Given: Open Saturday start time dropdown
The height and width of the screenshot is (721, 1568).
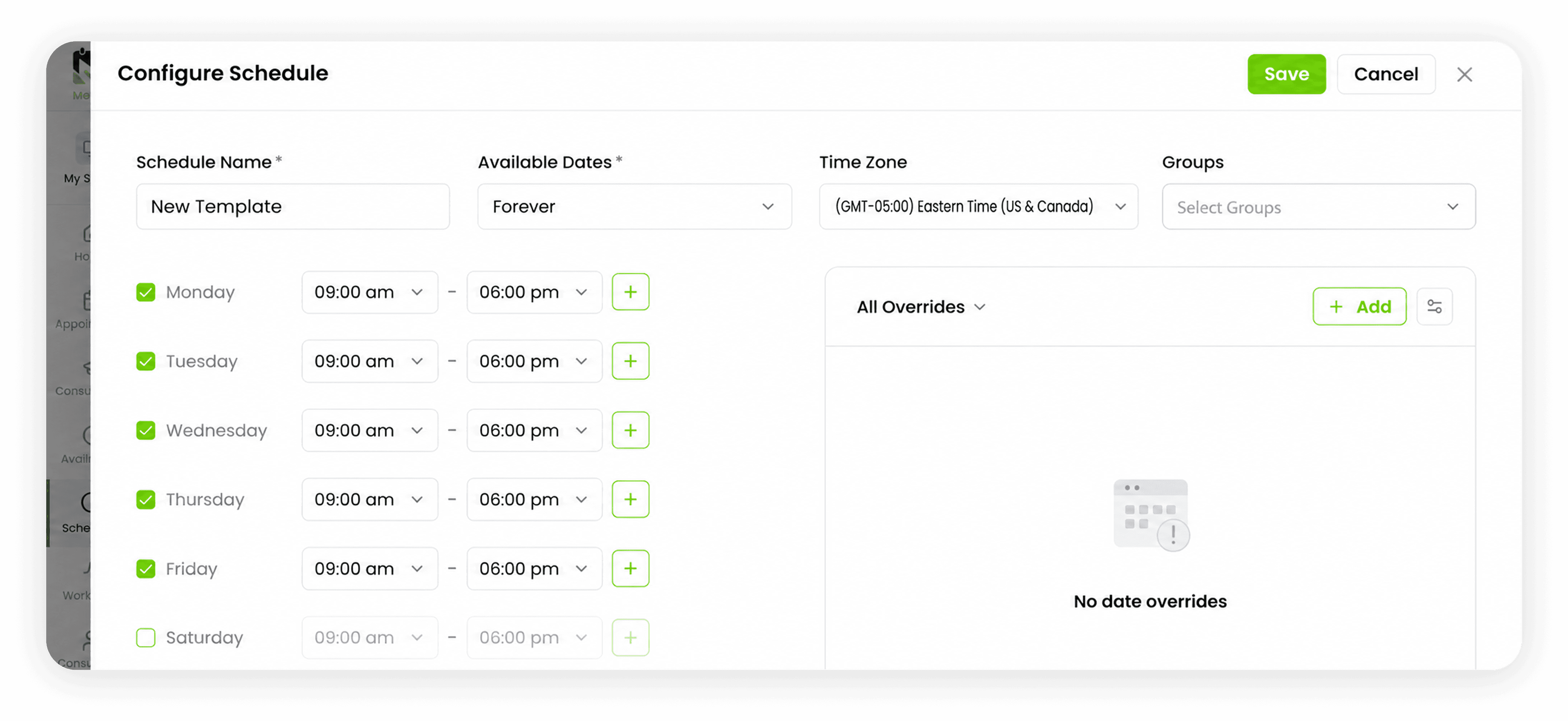Looking at the screenshot, I should 370,637.
